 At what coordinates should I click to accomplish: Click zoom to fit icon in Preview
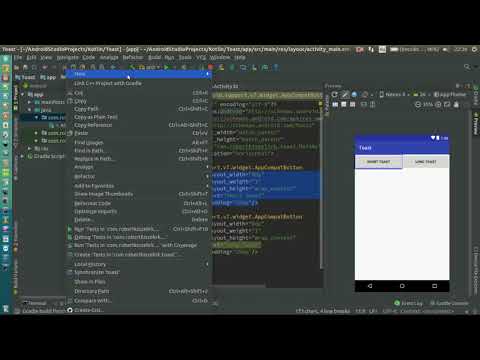click(x=447, y=105)
